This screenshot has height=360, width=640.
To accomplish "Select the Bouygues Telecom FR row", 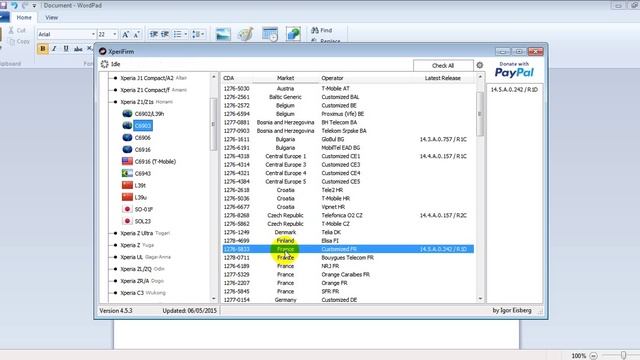I will [348, 258].
